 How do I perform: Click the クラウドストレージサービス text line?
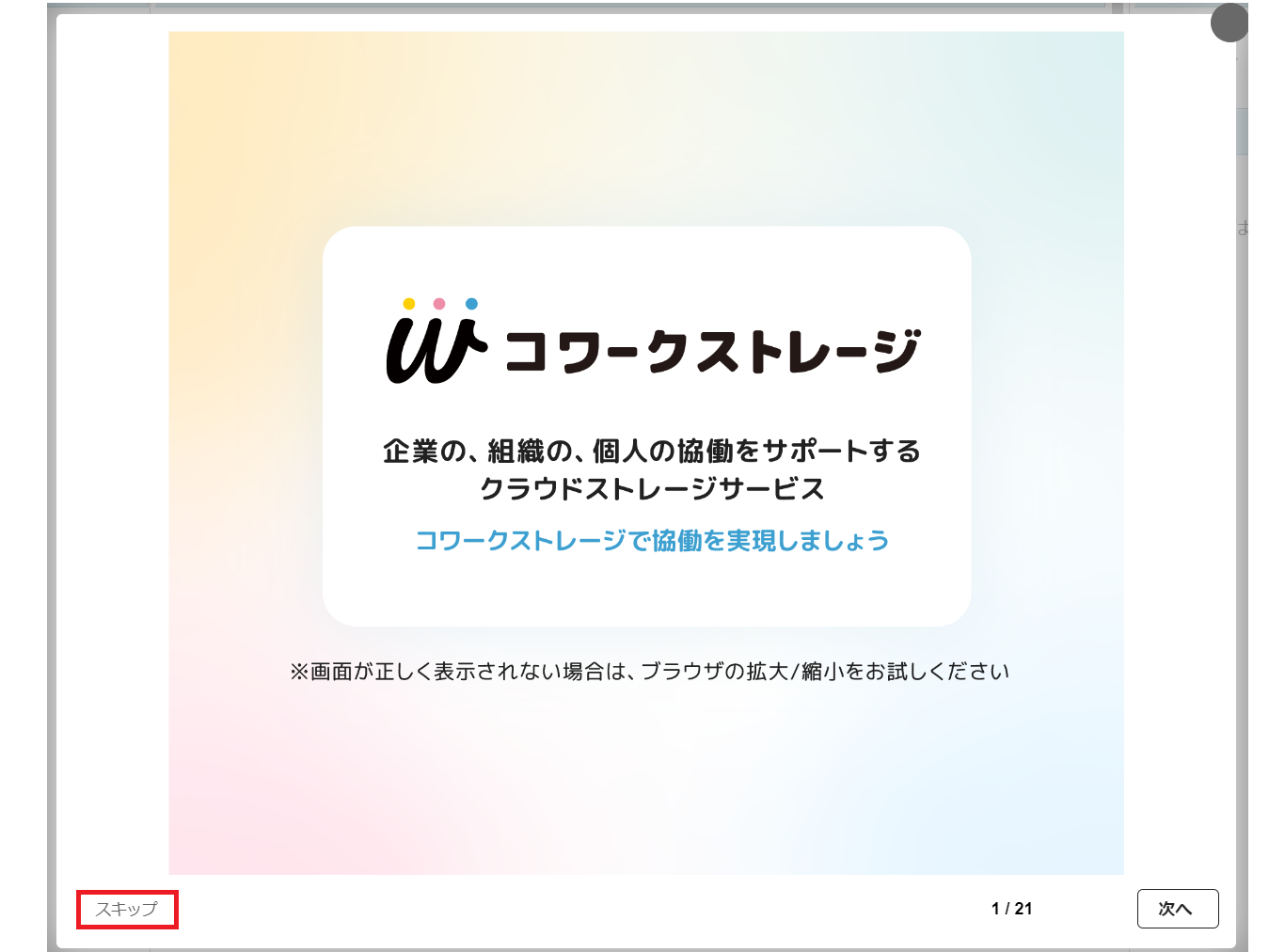coord(652,489)
